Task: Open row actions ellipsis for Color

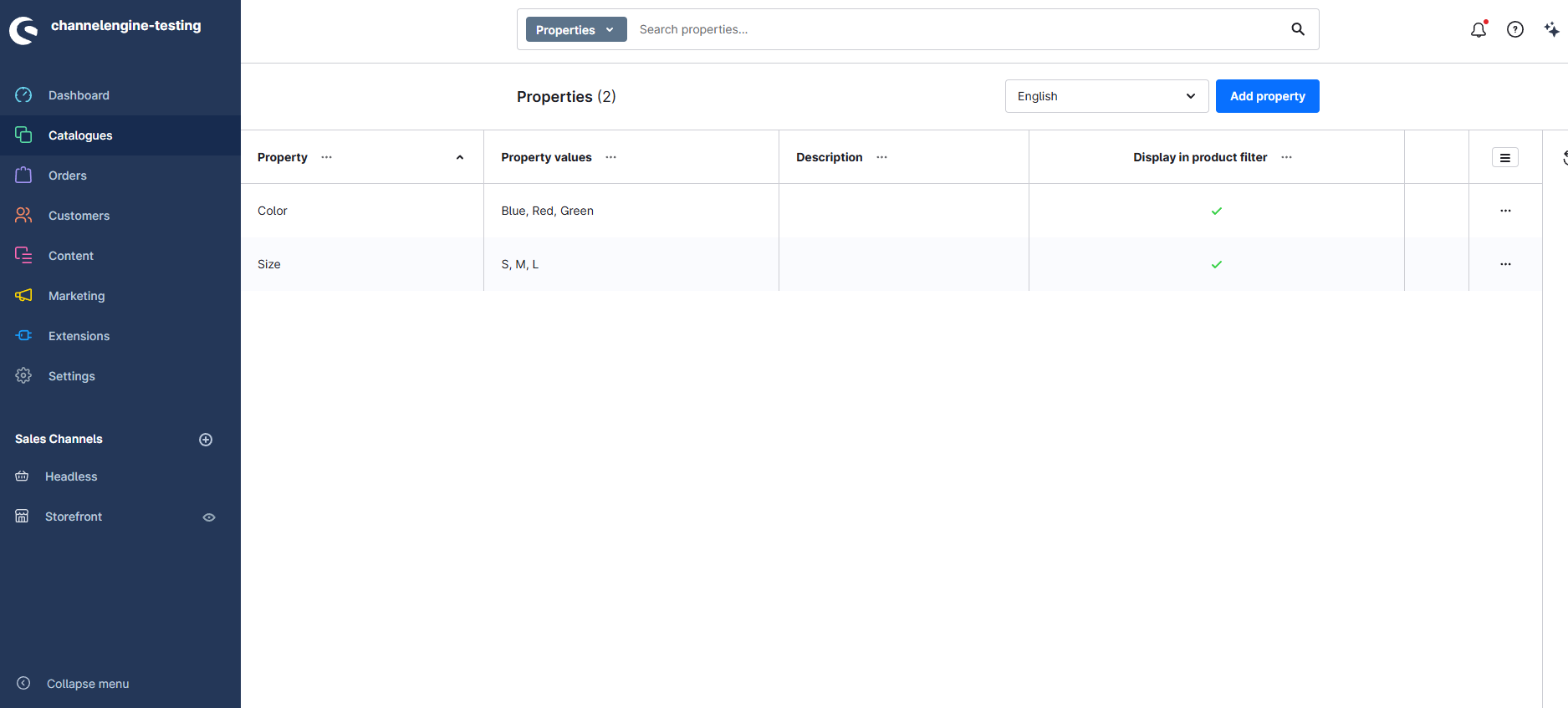Action: click(1505, 211)
